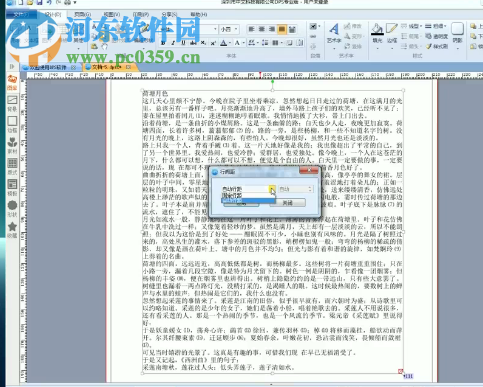This screenshot has height=387, width=483.
Task: Expand the font color dropdown arrow
Action: click(x=230, y=43)
